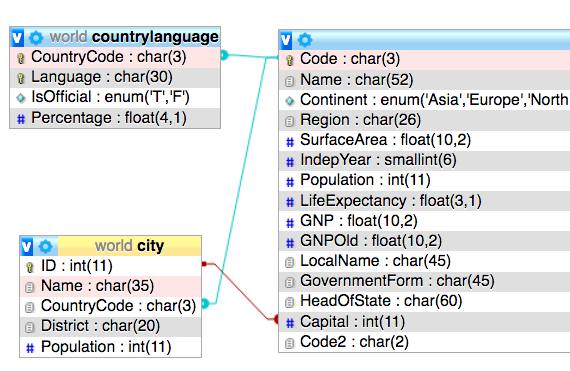Viewport: 570px width, 371px height.
Task: Click the red relation endpoint at Capital
Action: coord(276,319)
